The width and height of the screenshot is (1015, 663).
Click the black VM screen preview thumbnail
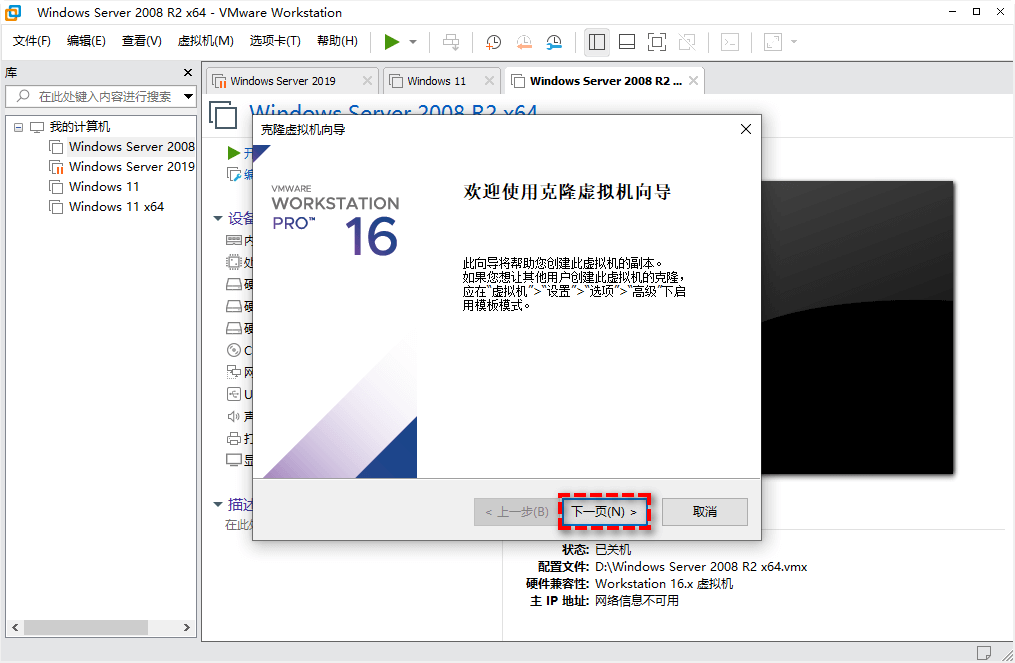pyautogui.click(x=857, y=328)
